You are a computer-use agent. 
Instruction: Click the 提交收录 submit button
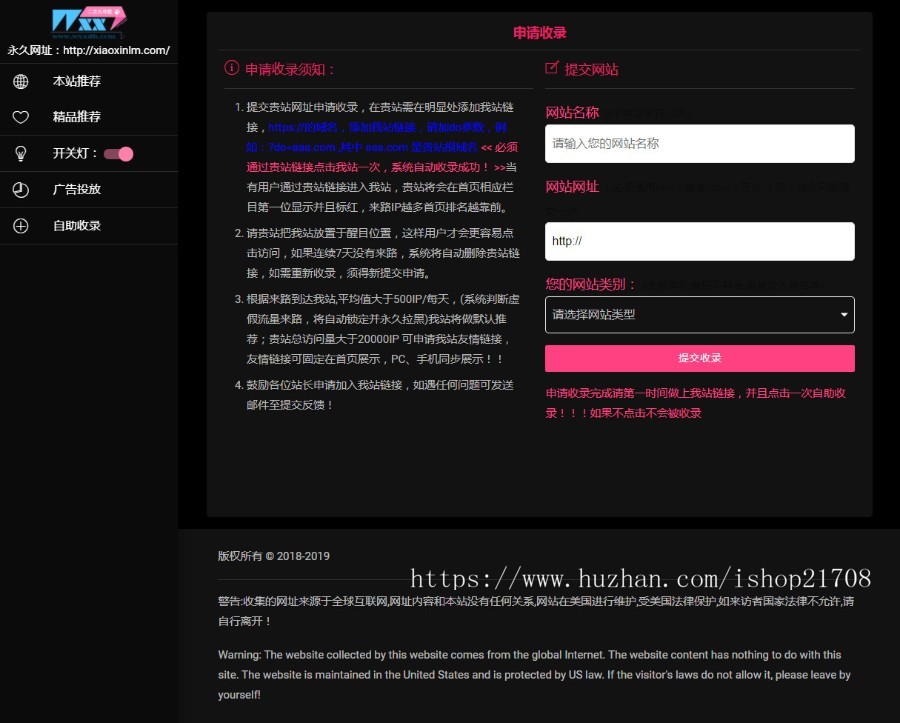point(700,358)
